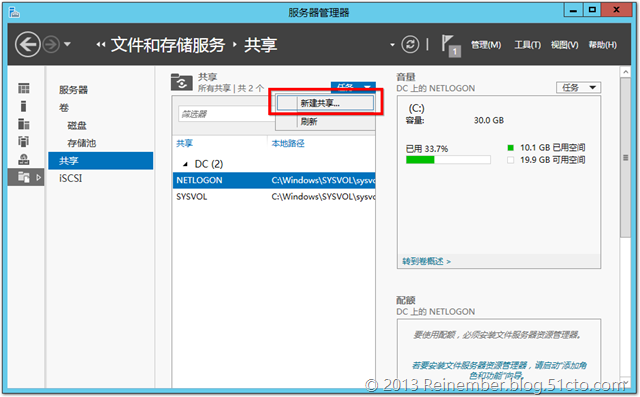Open the dropdown arrow left of refresh icon
This screenshot has height=397, width=640.
392,45
